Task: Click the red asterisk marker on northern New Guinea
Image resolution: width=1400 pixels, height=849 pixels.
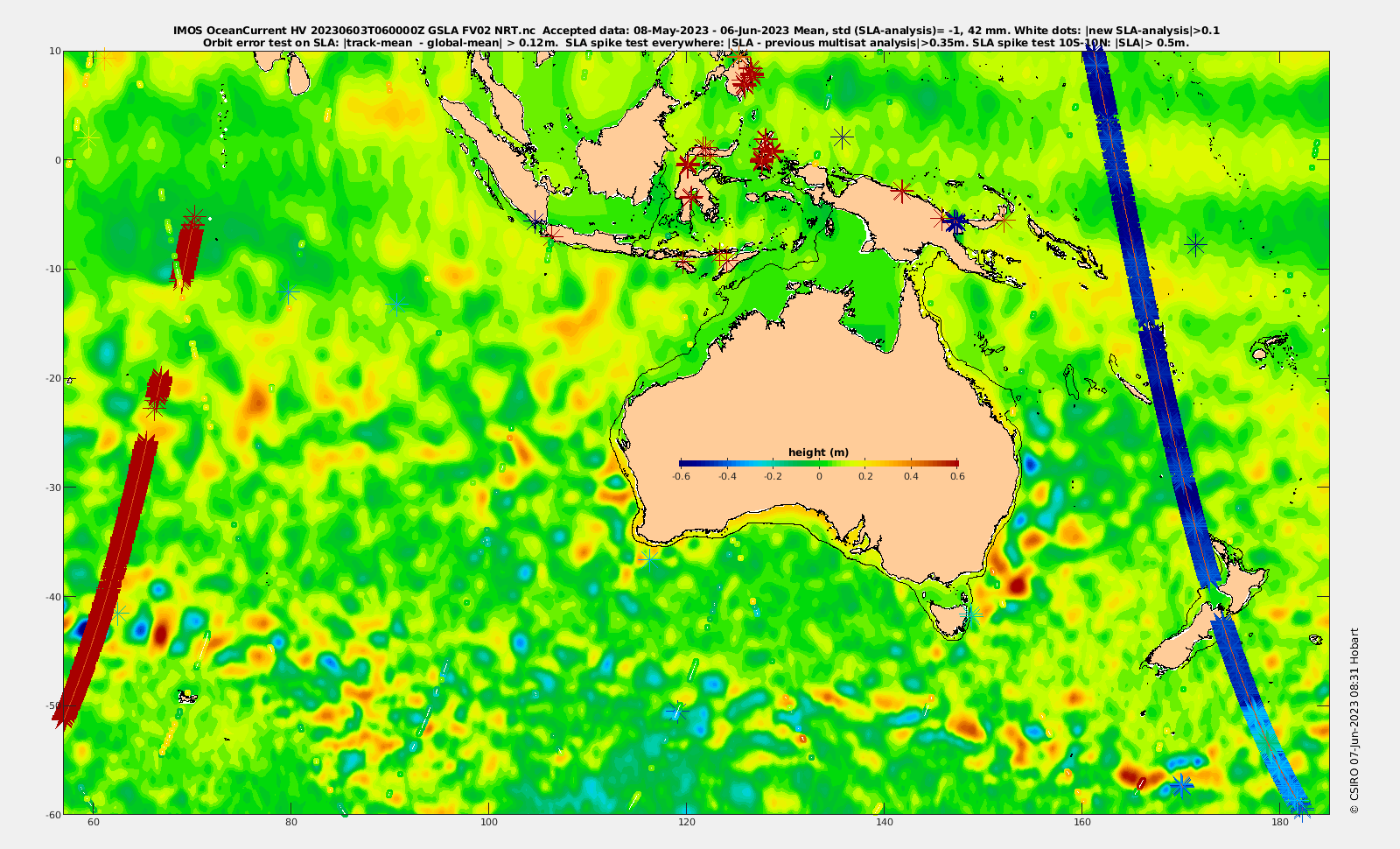Action: click(x=902, y=191)
